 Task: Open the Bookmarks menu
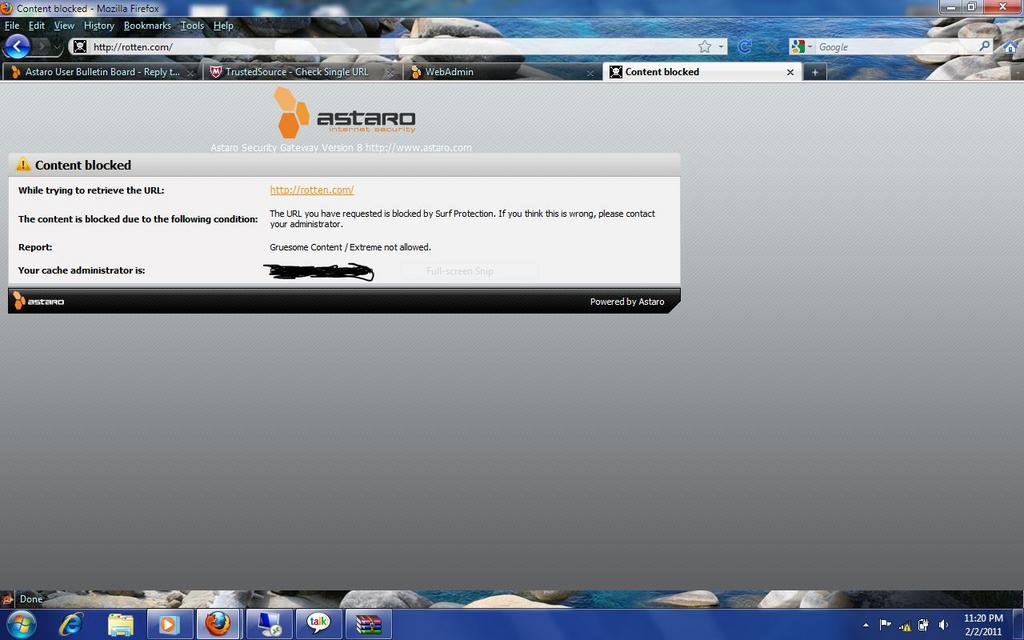tap(147, 25)
